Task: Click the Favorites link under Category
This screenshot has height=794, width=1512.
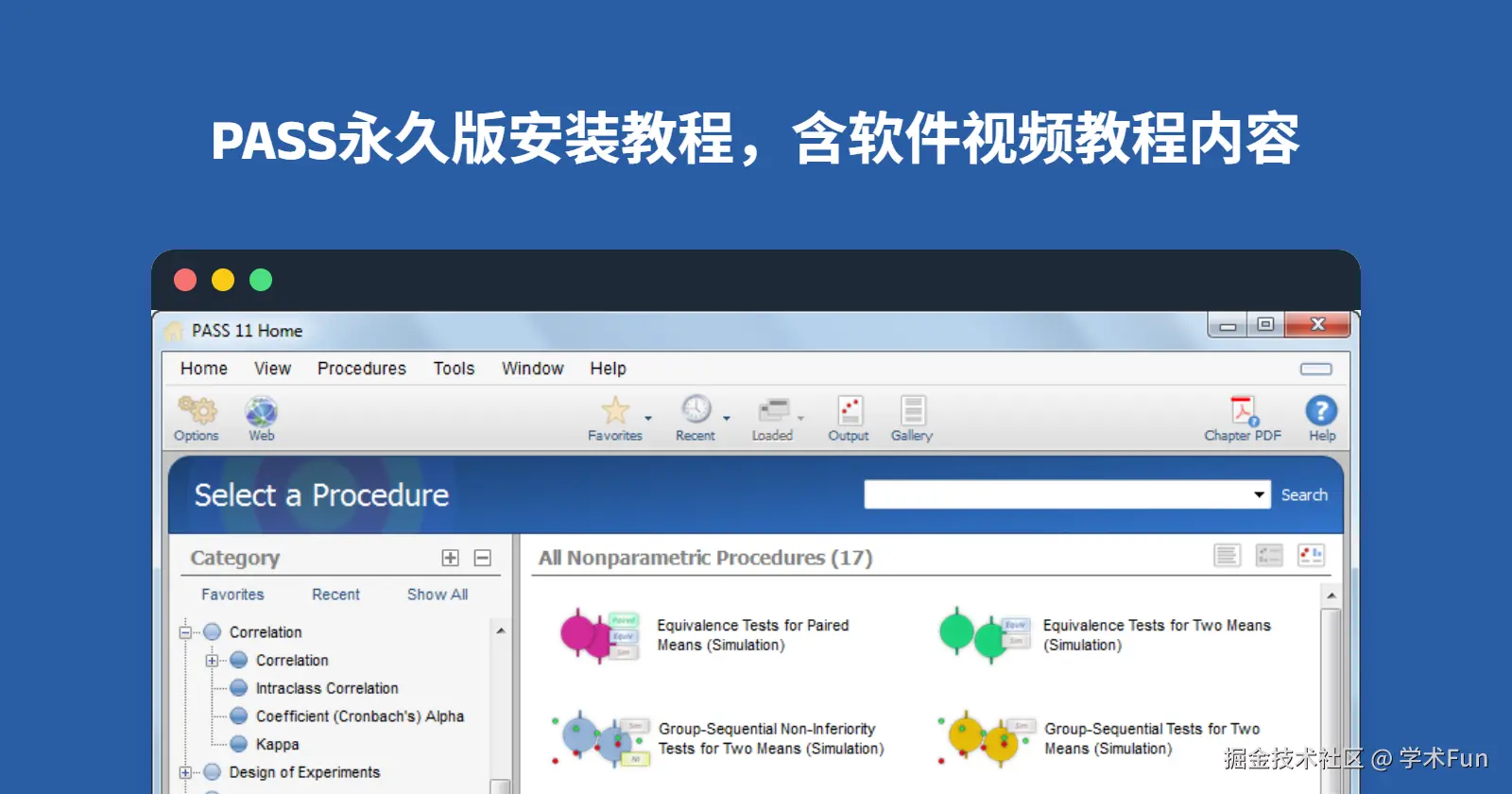Action: pos(232,595)
